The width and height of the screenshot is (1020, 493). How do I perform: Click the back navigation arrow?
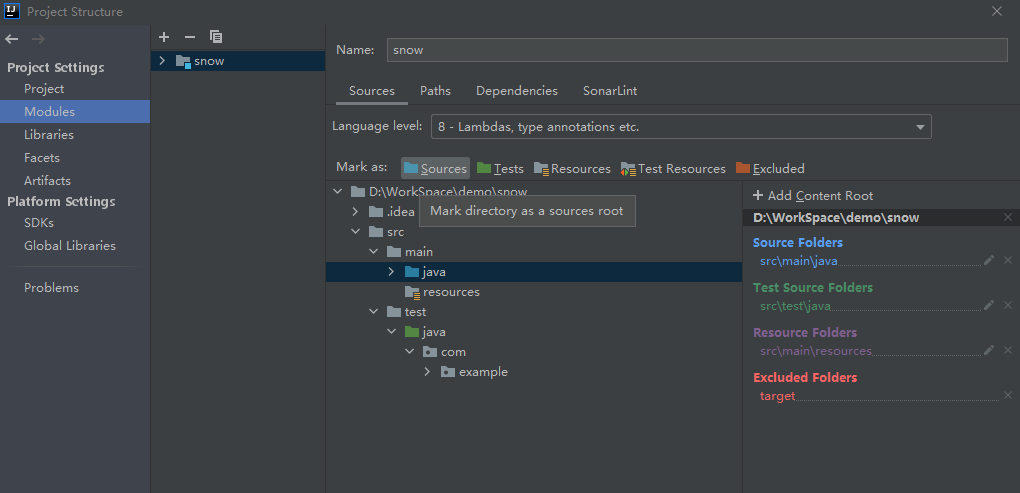click(12, 39)
